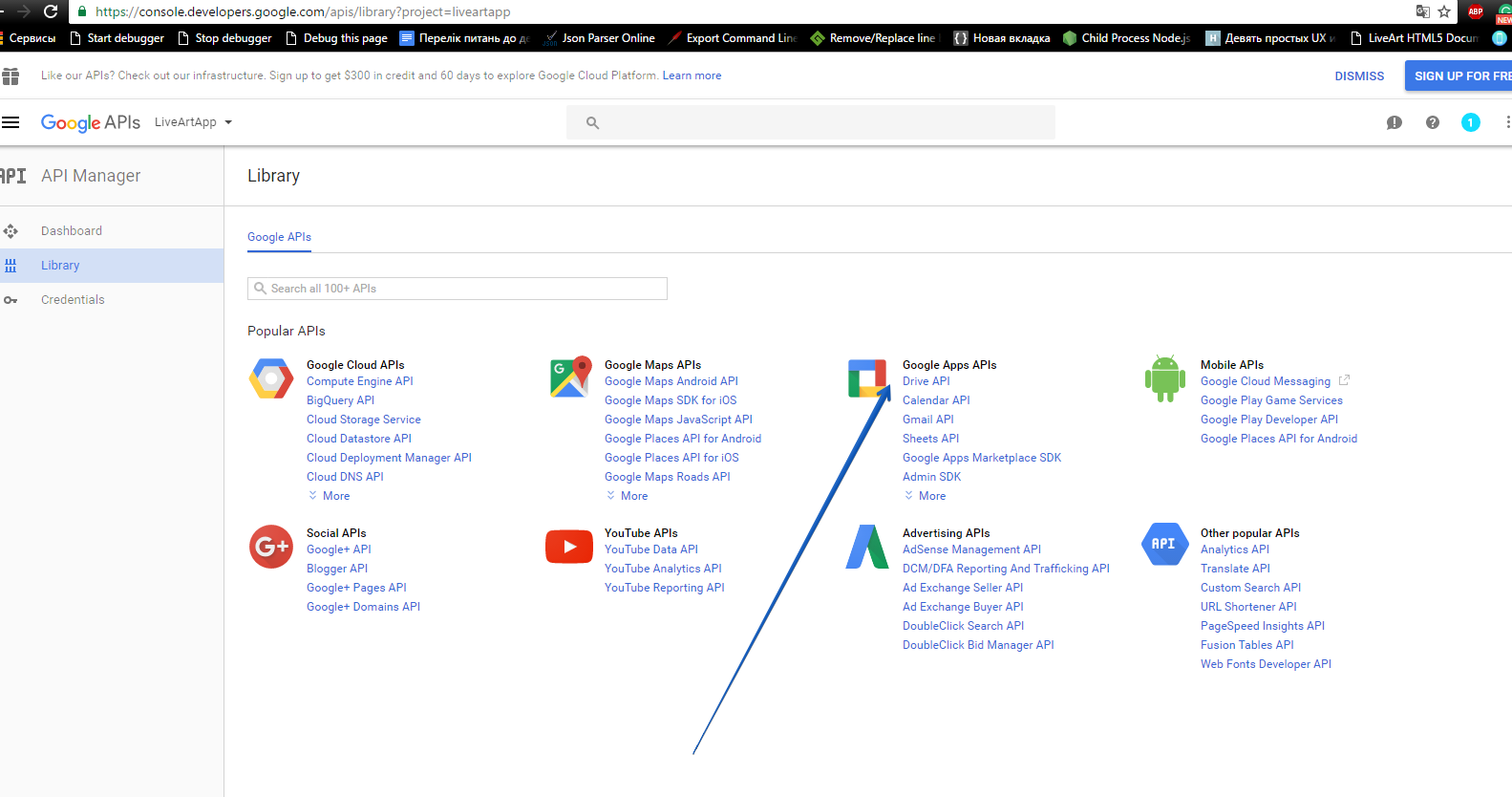Click the YouTube play button icon
This screenshot has width=1512, height=797.
pos(569,547)
